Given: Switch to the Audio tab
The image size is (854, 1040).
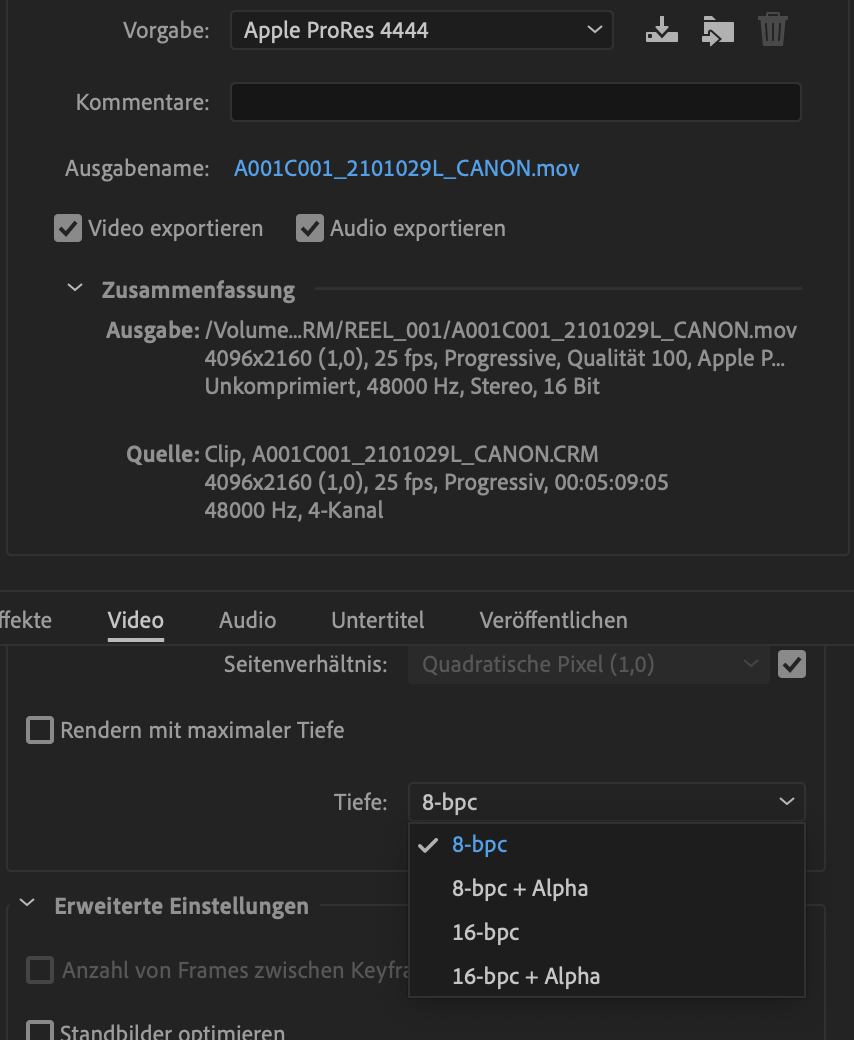Looking at the screenshot, I should 247,620.
